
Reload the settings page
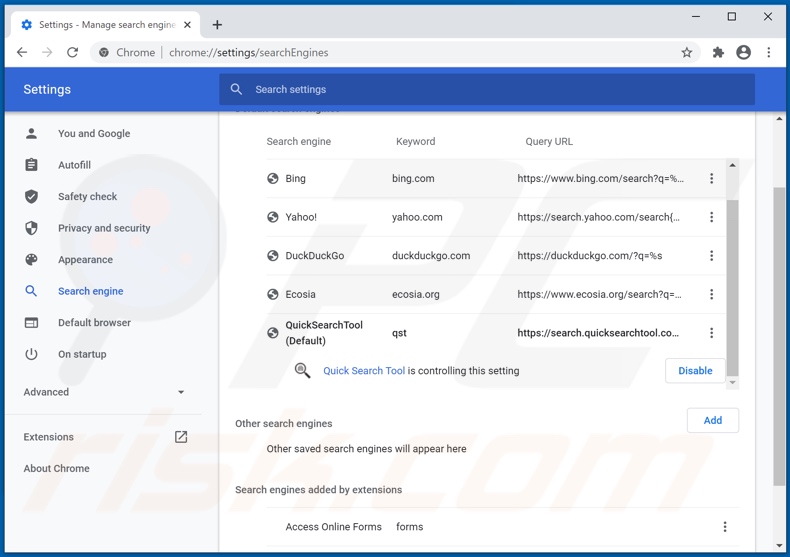click(73, 52)
